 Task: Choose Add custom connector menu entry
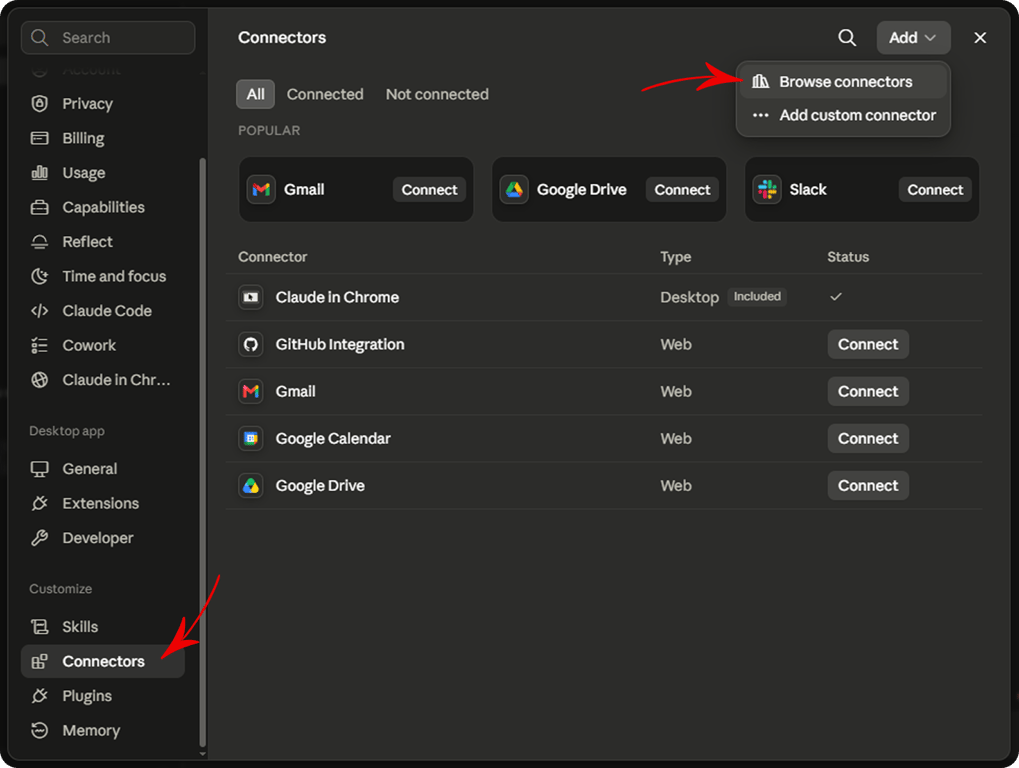point(843,115)
